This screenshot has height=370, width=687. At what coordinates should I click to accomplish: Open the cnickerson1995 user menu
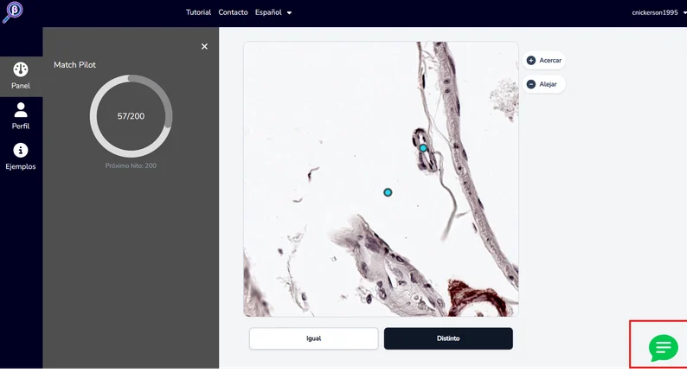[x=659, y=13]
